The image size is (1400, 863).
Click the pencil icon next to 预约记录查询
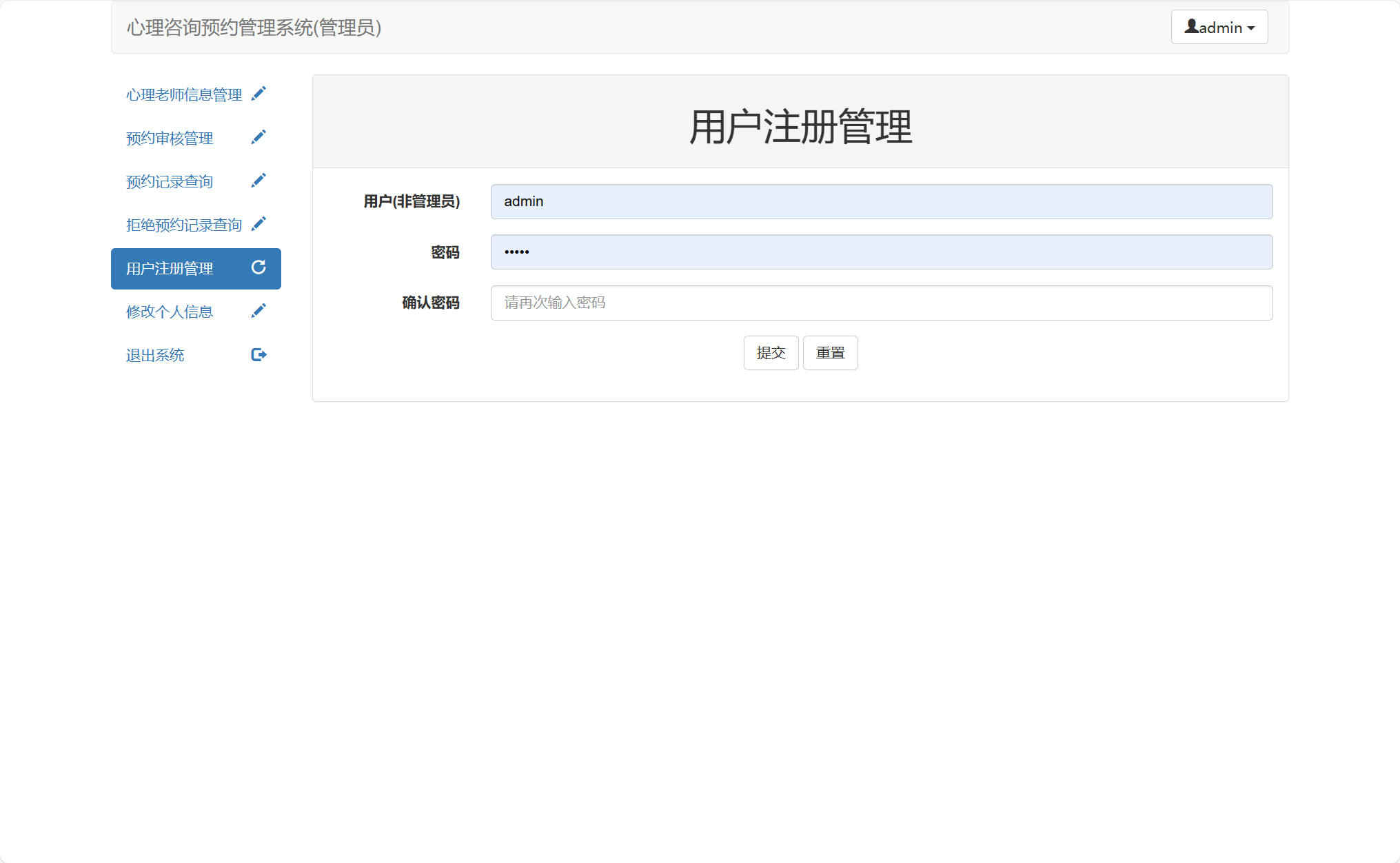[x=258, y=180]
